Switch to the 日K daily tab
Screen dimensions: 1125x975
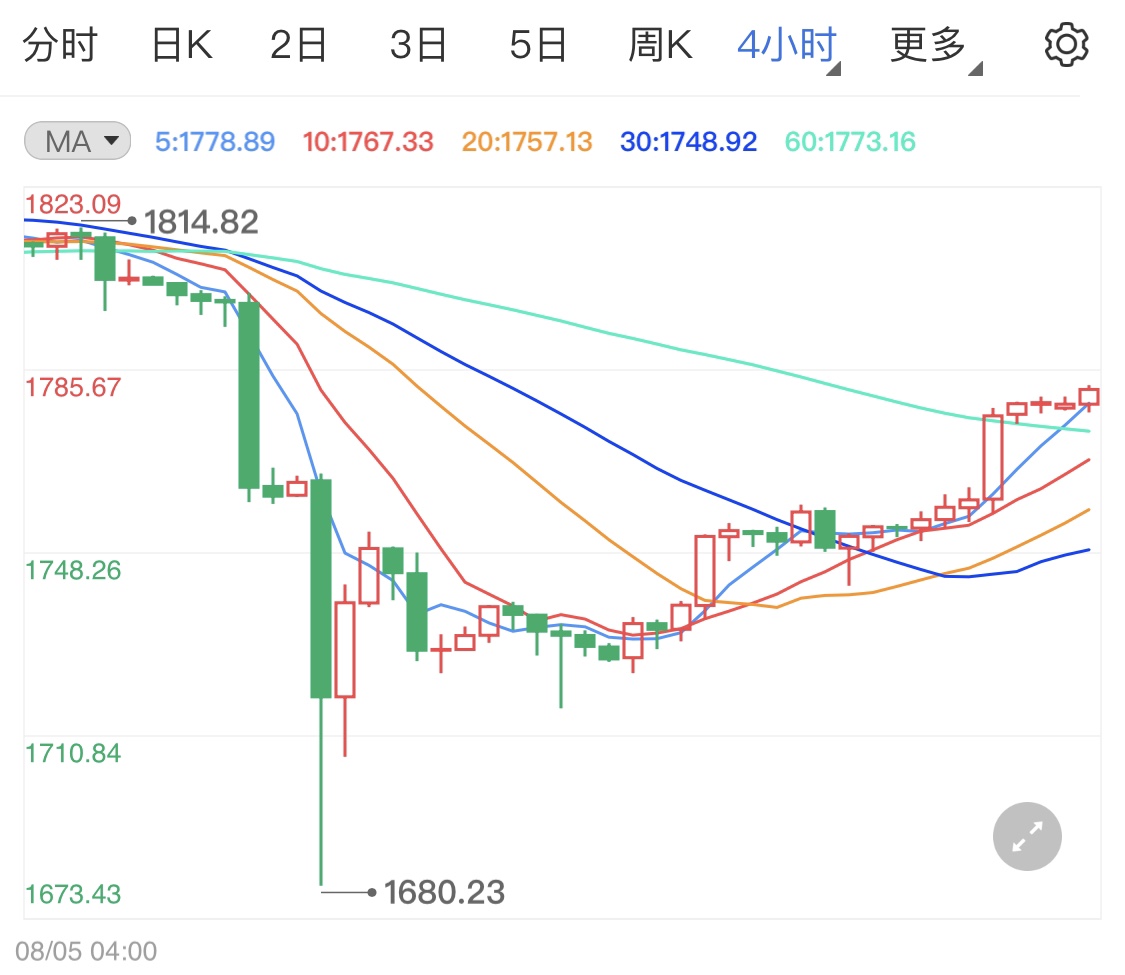(180, 43)
